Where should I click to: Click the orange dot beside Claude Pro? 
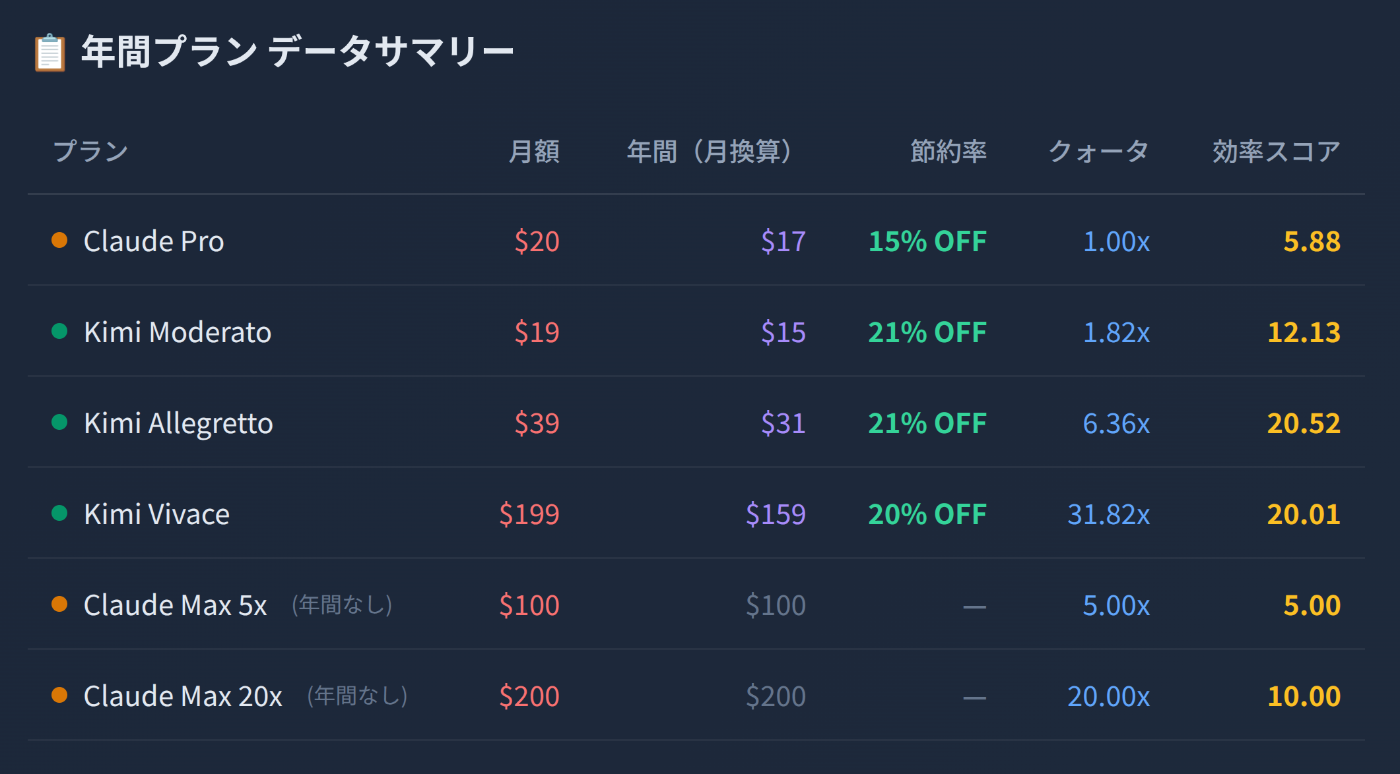tap(59, 240)
